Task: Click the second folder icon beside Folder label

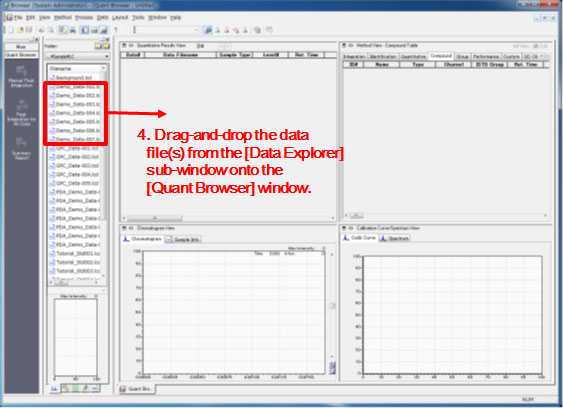Action: click(106, 46)
